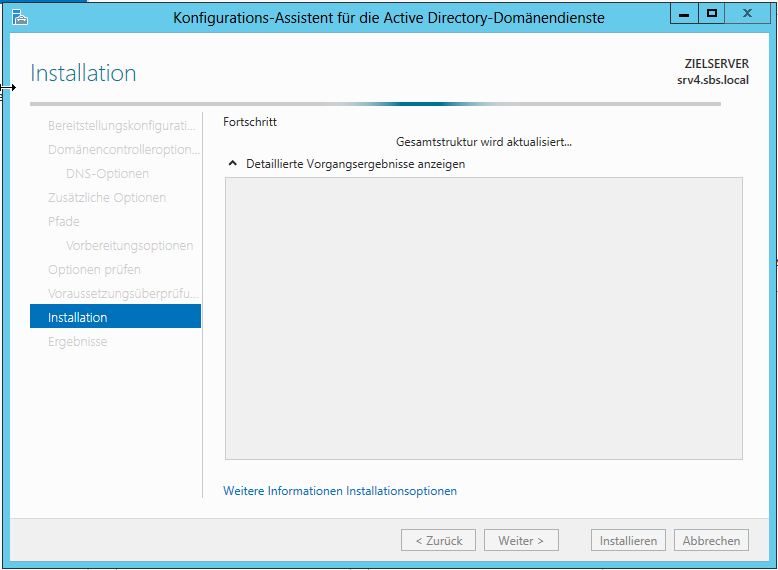Click the Weiter button
The image size is (778, 570).
click(x=521, y=540)
